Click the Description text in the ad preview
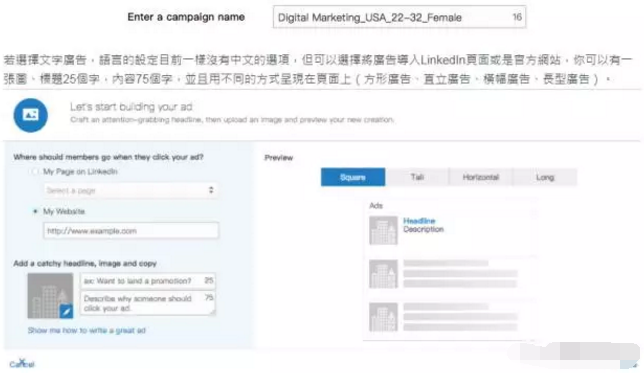This screenshot has height=373, width=644. (423, 229)
